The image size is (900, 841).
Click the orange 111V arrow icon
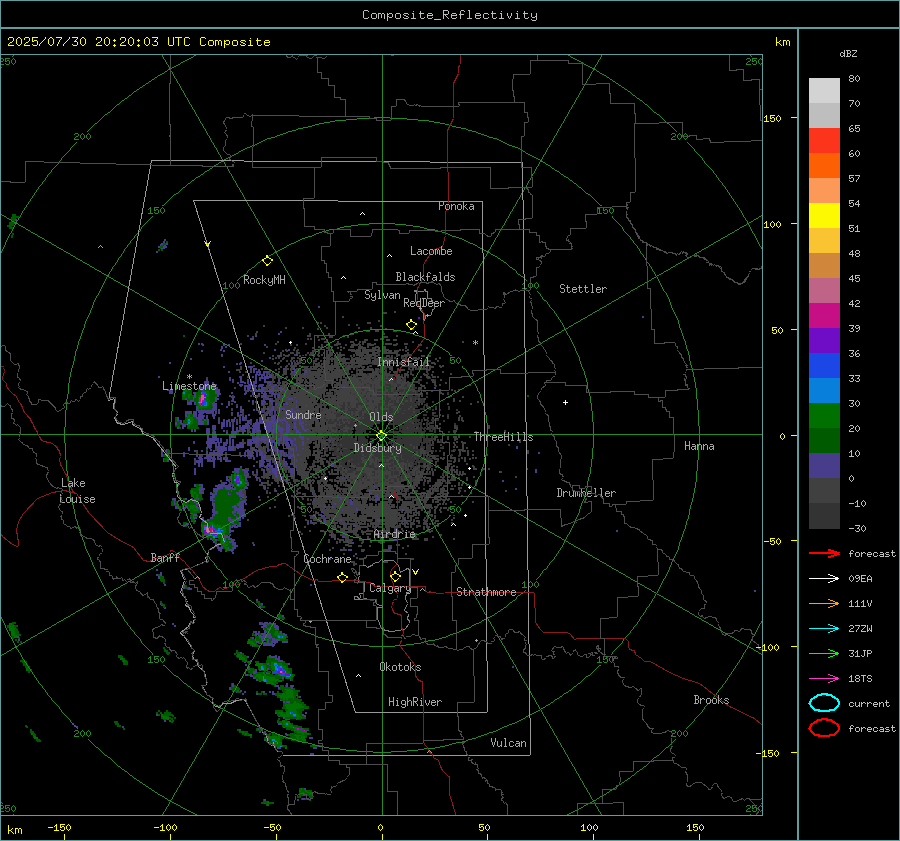(824, 603)
